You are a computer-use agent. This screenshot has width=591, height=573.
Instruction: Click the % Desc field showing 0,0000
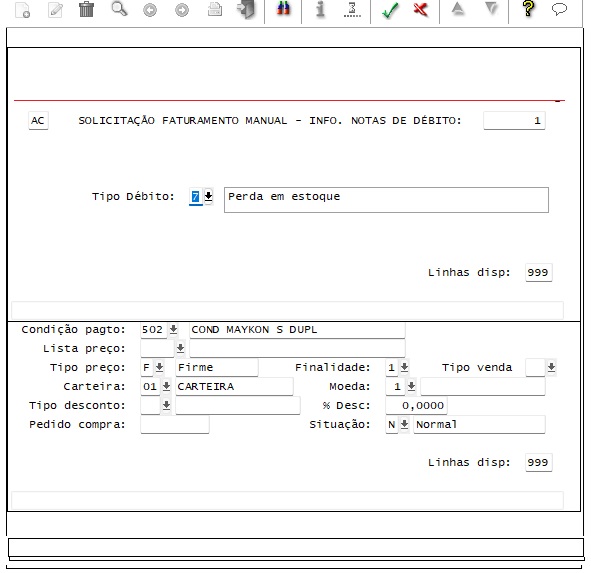[x=416, y=406]
